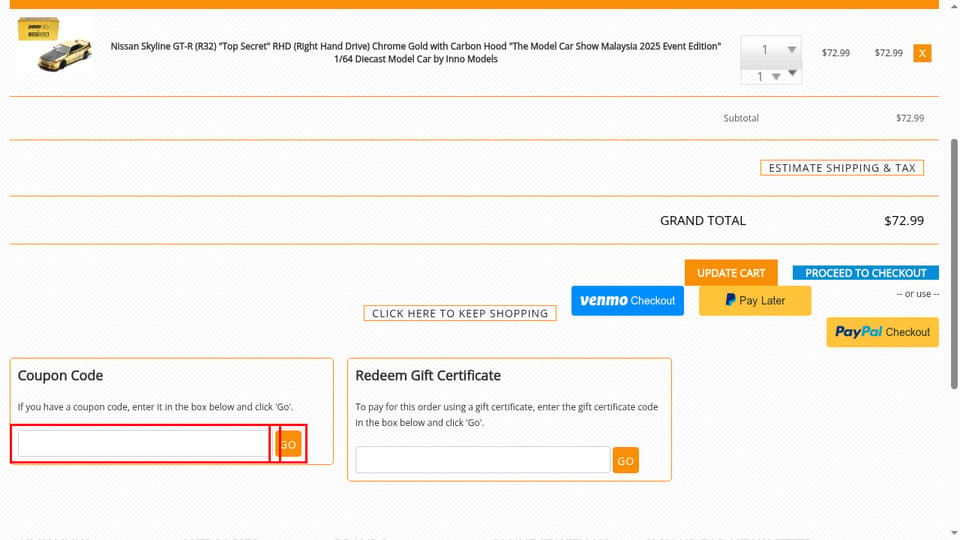Viewport: 960px width, 540px height.
Task: Select the Redeem Gift Certificate heading
Action: 428,375
